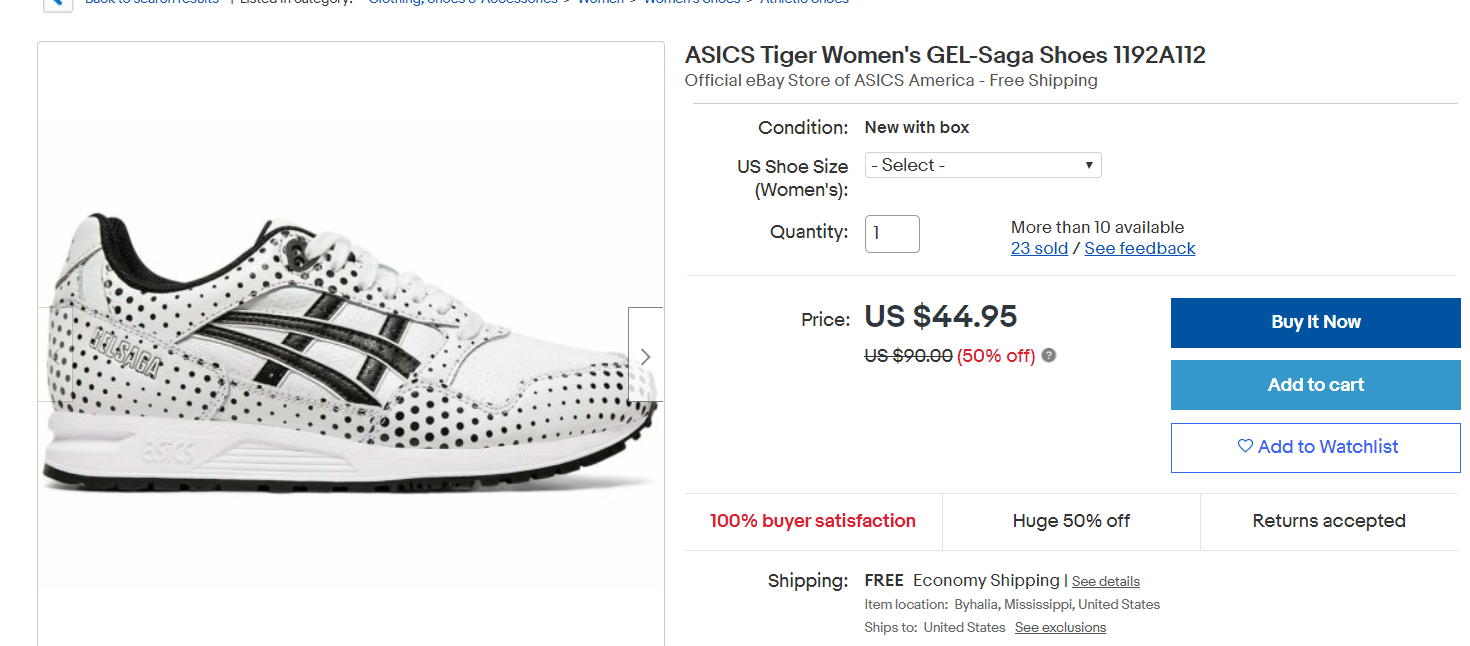
Task: Click the Add to cart button
Action: click(x=1315, y=385)
